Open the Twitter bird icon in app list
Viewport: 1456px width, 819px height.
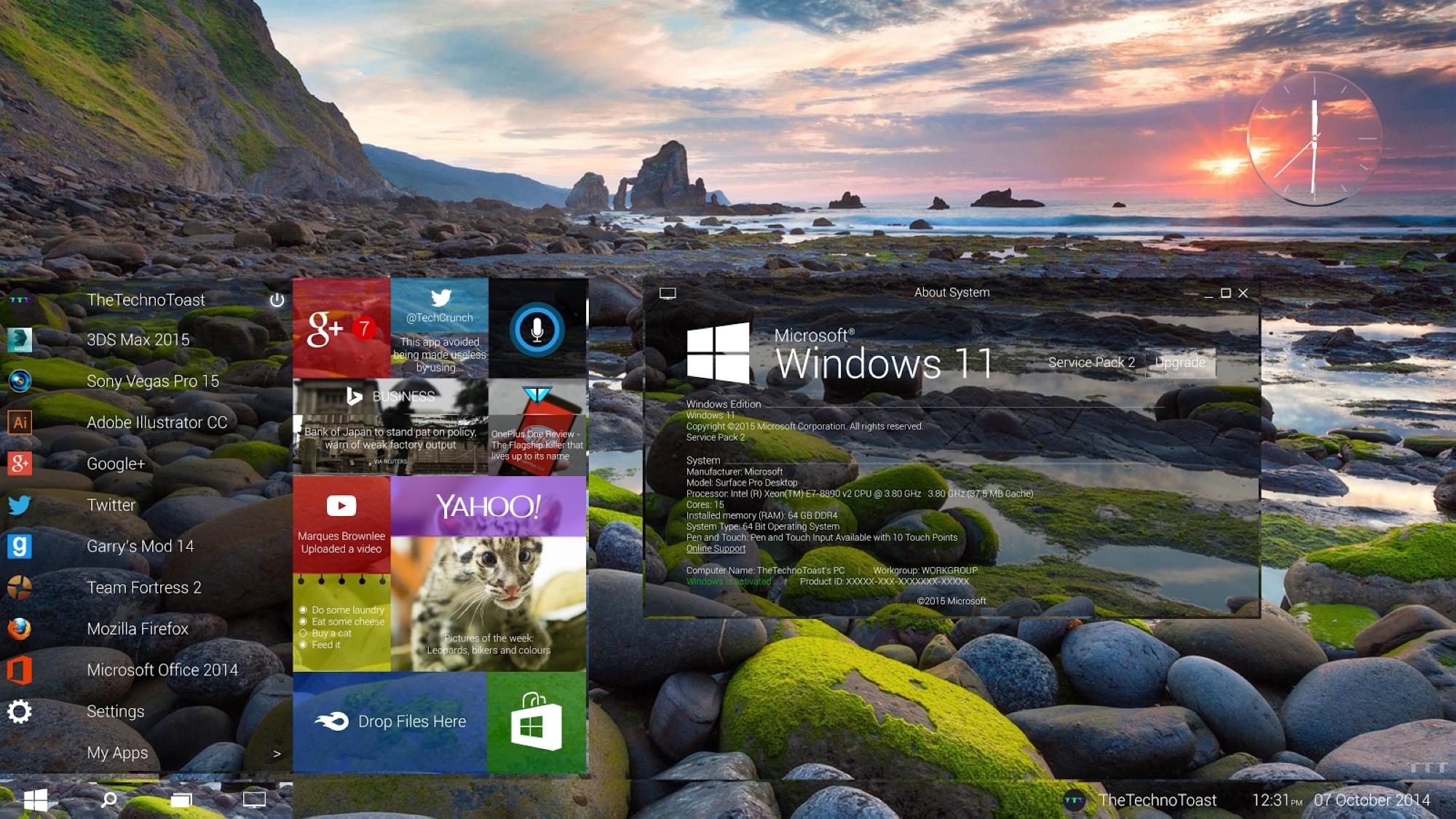click(20, 505)
